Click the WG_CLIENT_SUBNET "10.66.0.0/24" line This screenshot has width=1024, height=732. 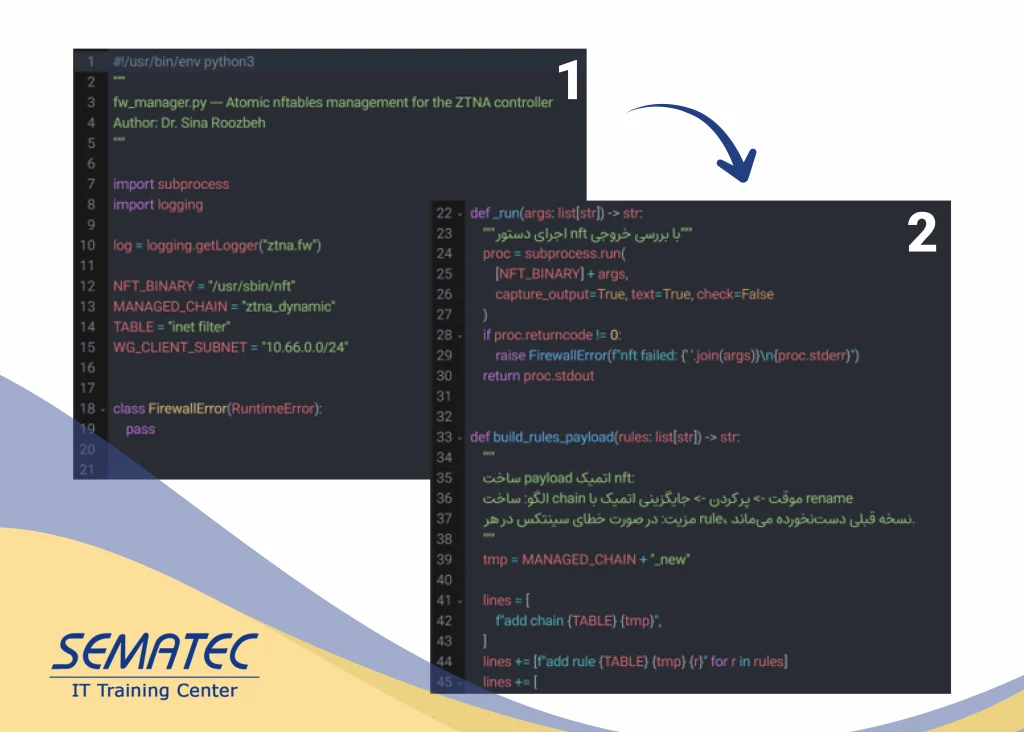point(231,347)
